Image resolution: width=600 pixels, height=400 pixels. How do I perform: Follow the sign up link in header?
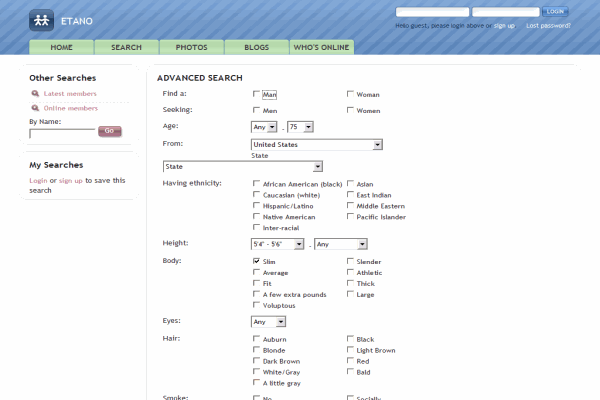[x=504, y=26]
